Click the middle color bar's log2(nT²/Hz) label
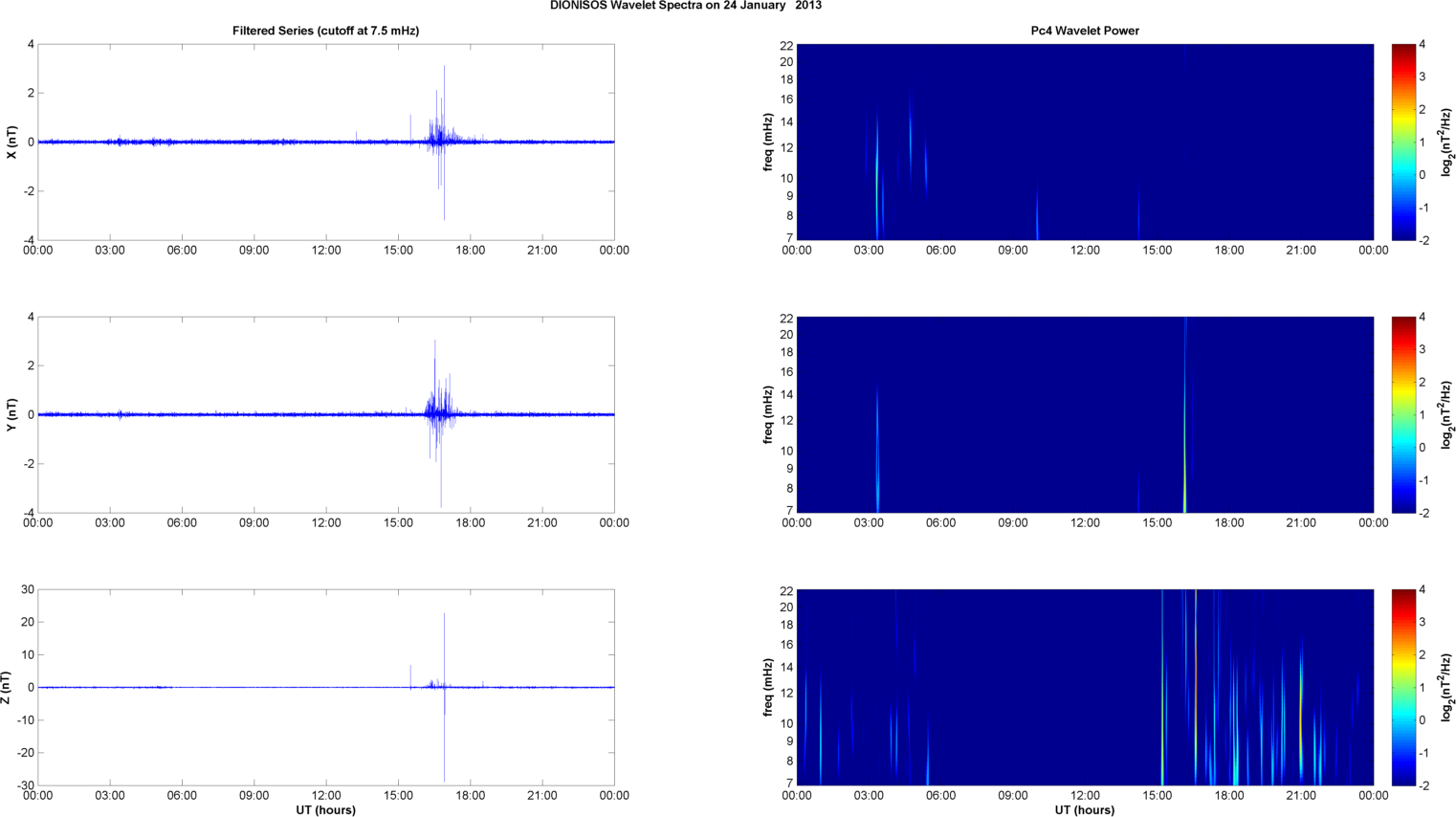The width and height of the screenshot is (1456, 817). coord(1446,415)
